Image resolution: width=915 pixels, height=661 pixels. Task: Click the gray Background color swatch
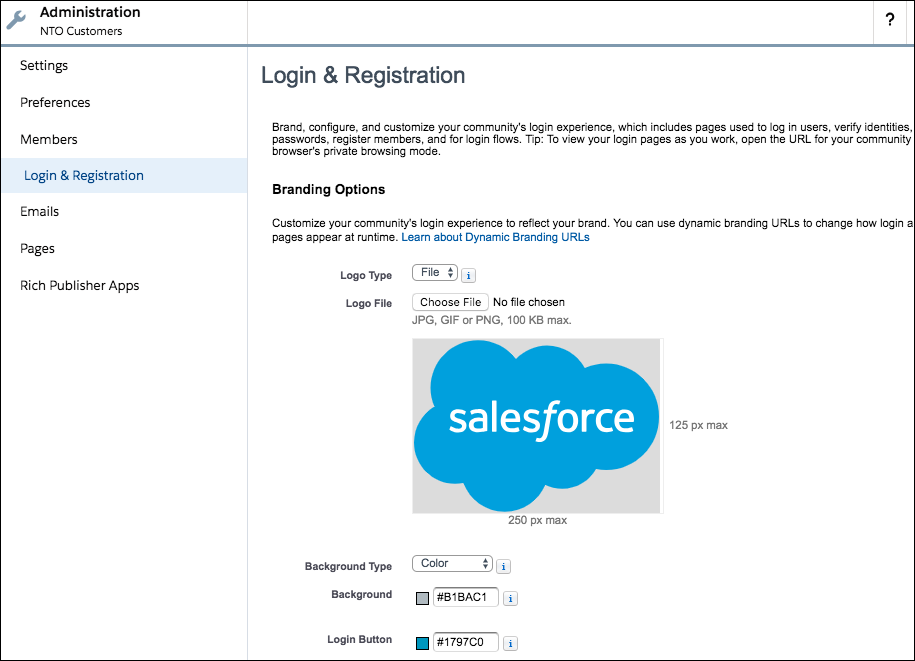(x=422, y=598)
